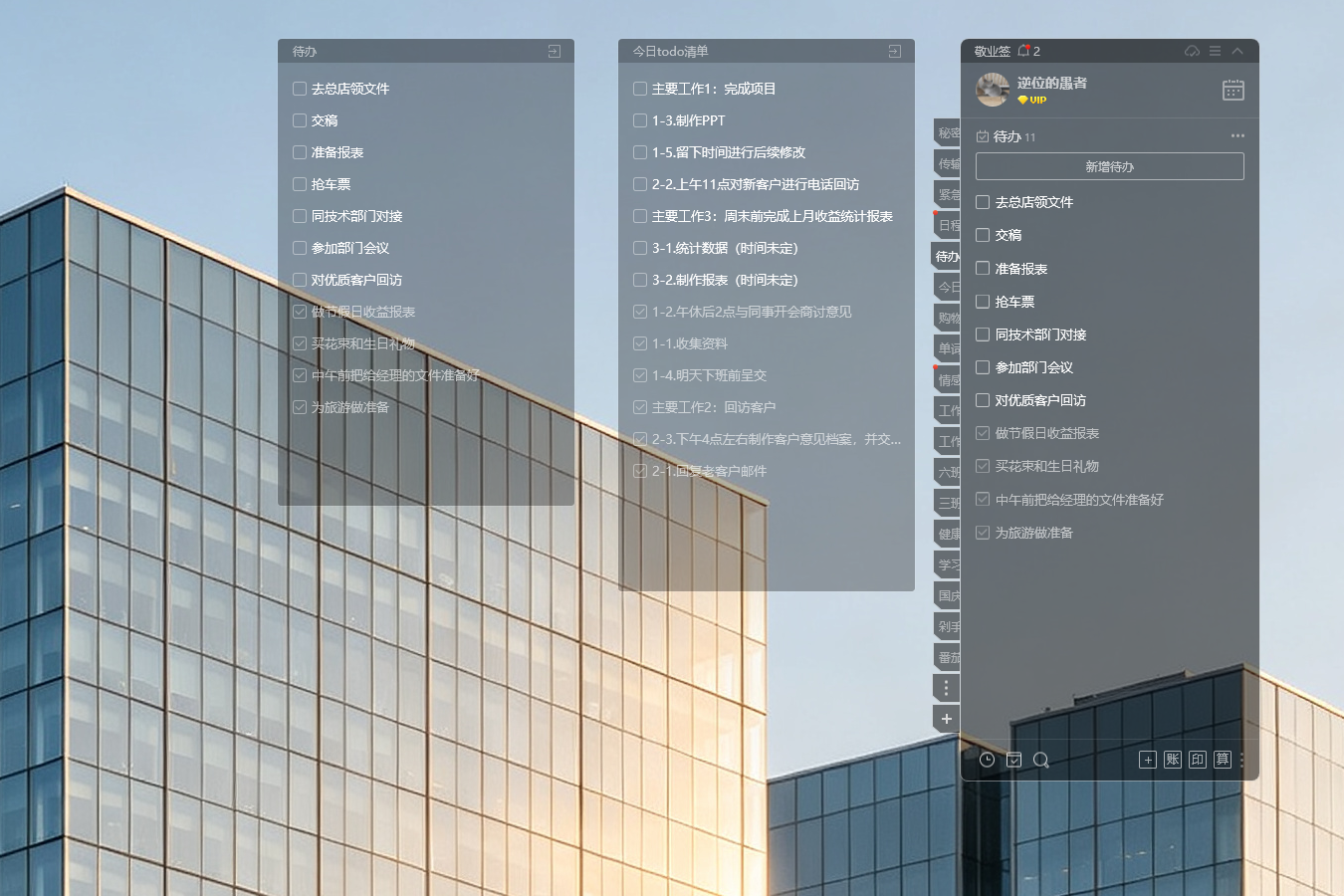Expand more categories via sidebar vertical dots
The height and width of the screenshot is (896, 1344).
(x=946, y=688)
